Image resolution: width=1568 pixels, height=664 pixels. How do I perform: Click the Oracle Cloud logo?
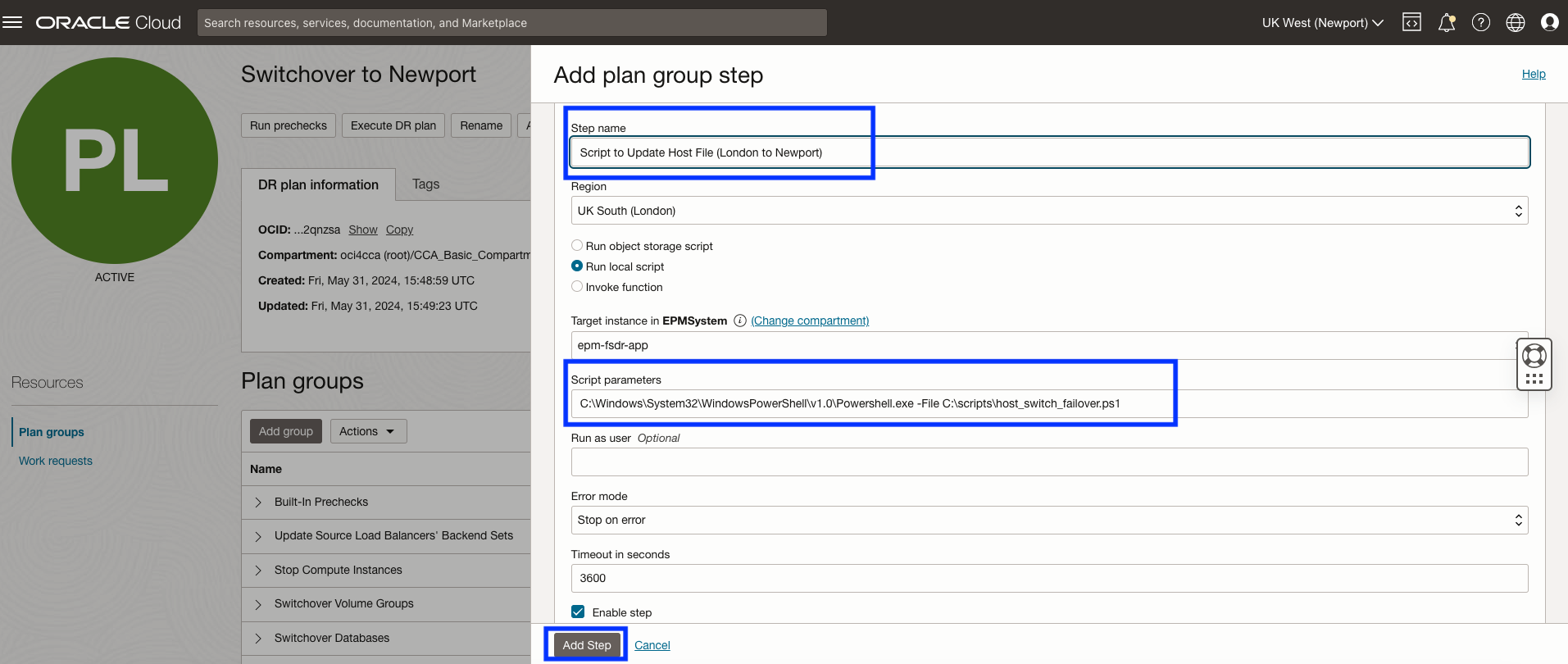[108, 22]
